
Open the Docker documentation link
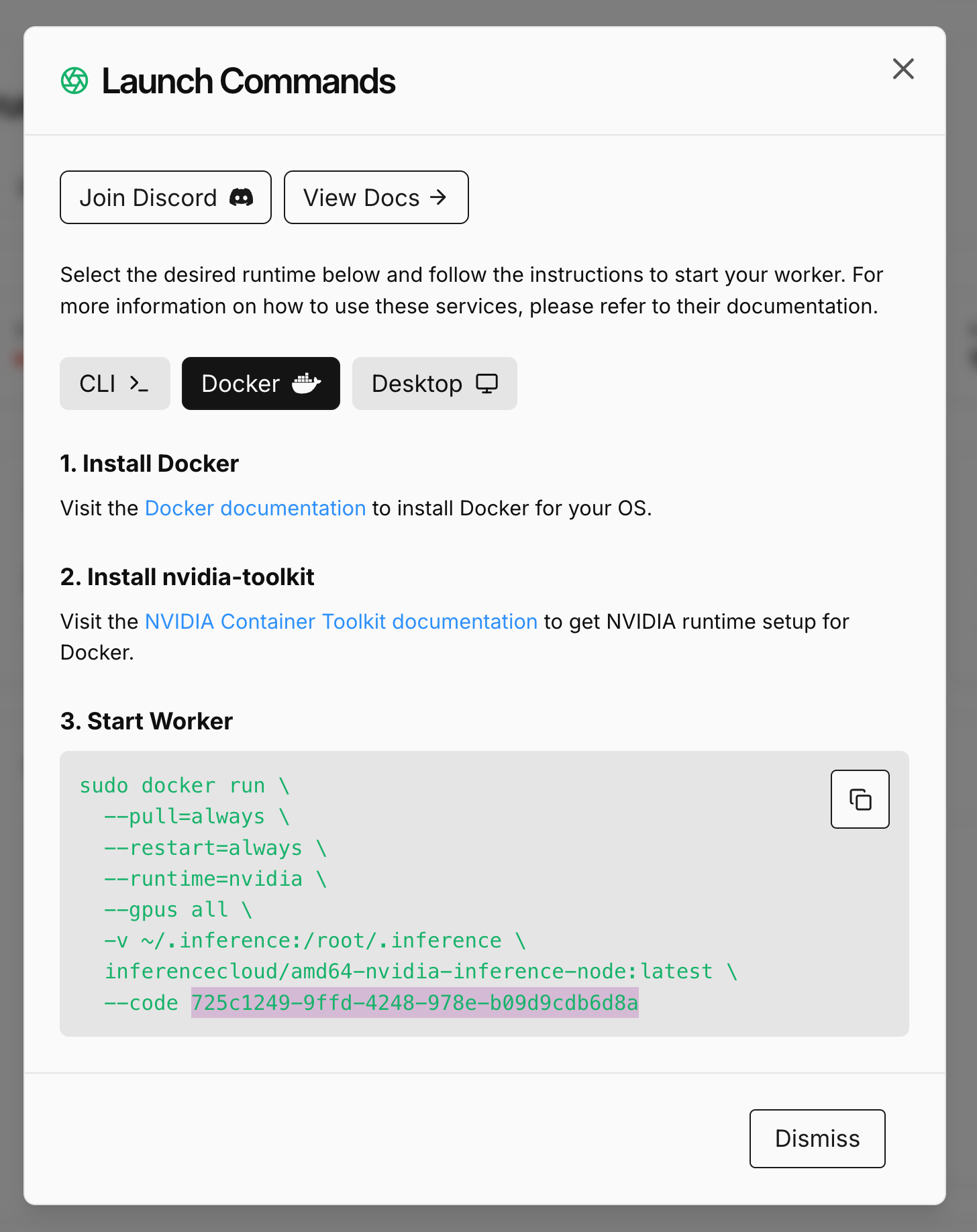(255, 508)
